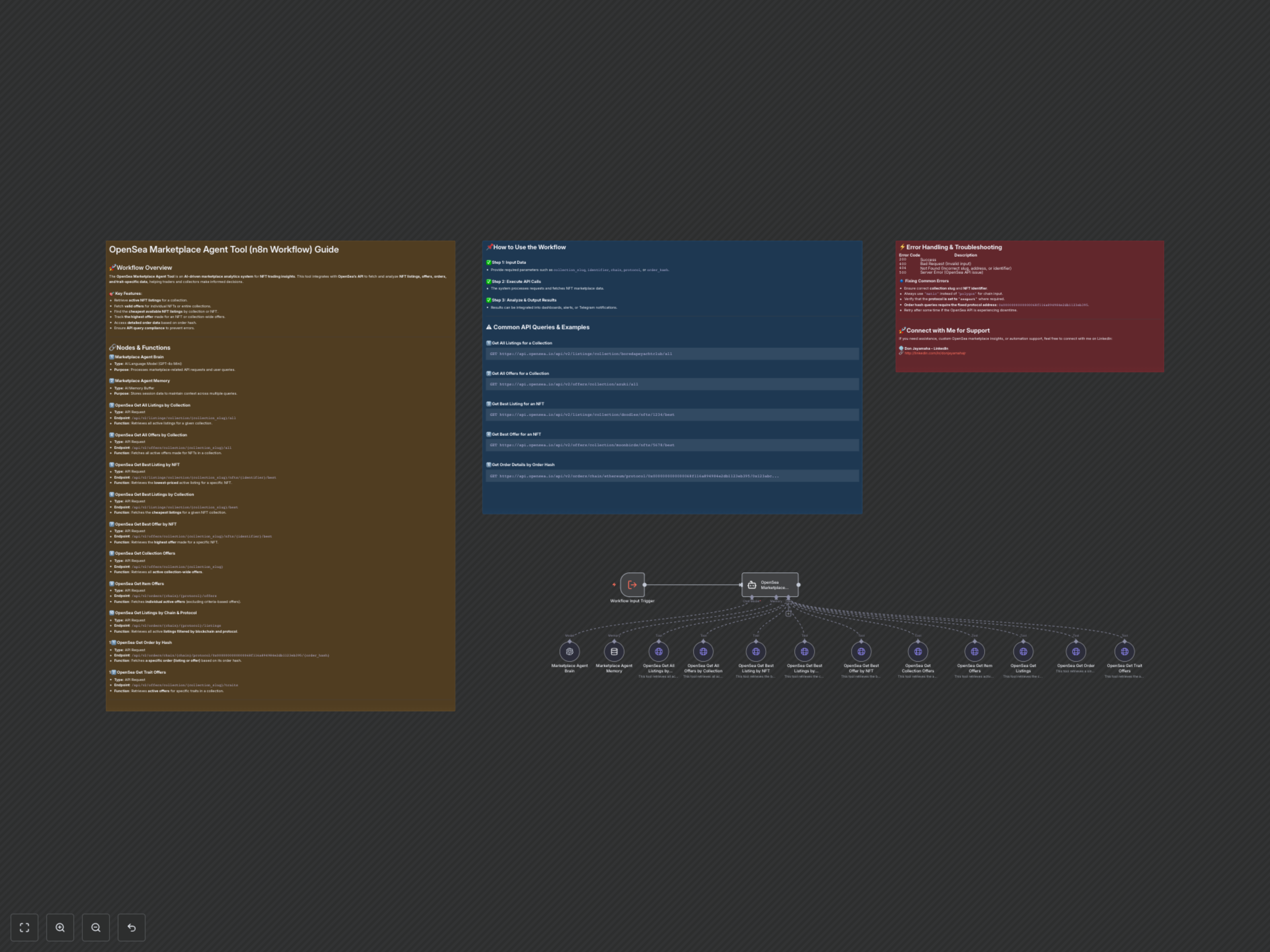
Task: Open the OpenSea Get Collection Offers node
Action: pos(917,651)
